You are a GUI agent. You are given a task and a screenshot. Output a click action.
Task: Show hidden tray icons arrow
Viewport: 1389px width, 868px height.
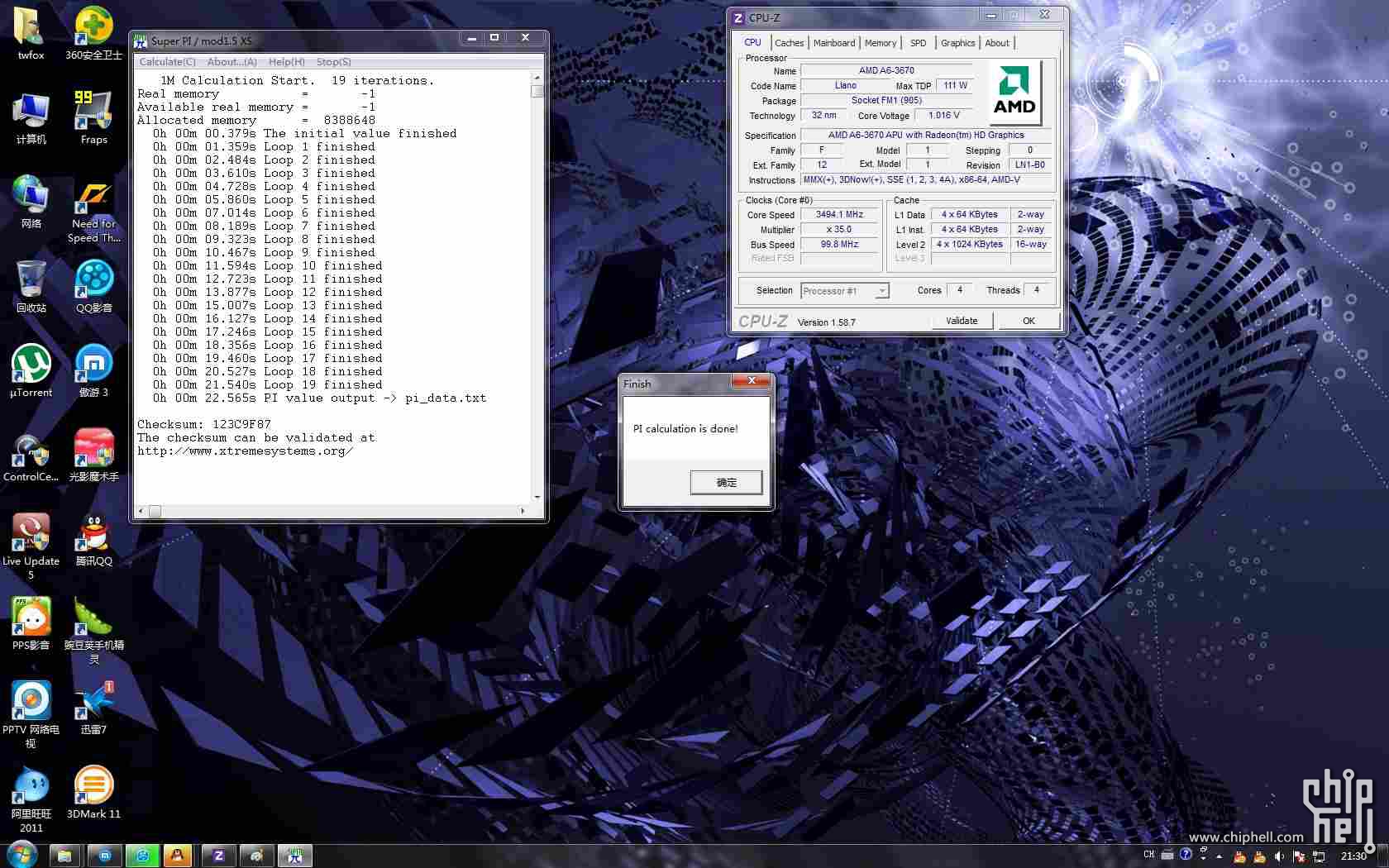coord(1220,856)
